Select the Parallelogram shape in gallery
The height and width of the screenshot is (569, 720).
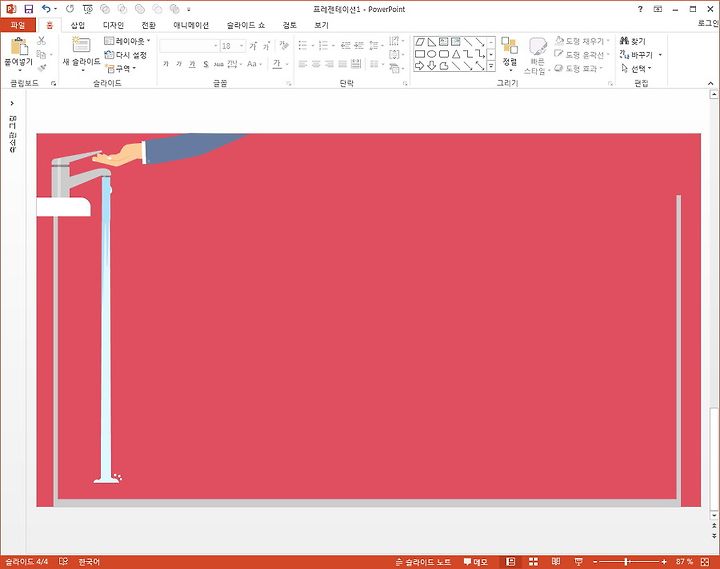[x=420, y=42]
